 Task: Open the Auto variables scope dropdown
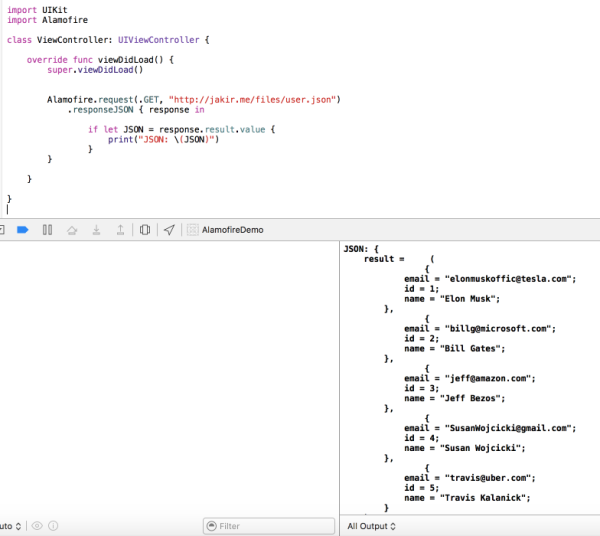pyautogui.click(x=8, y=525)
